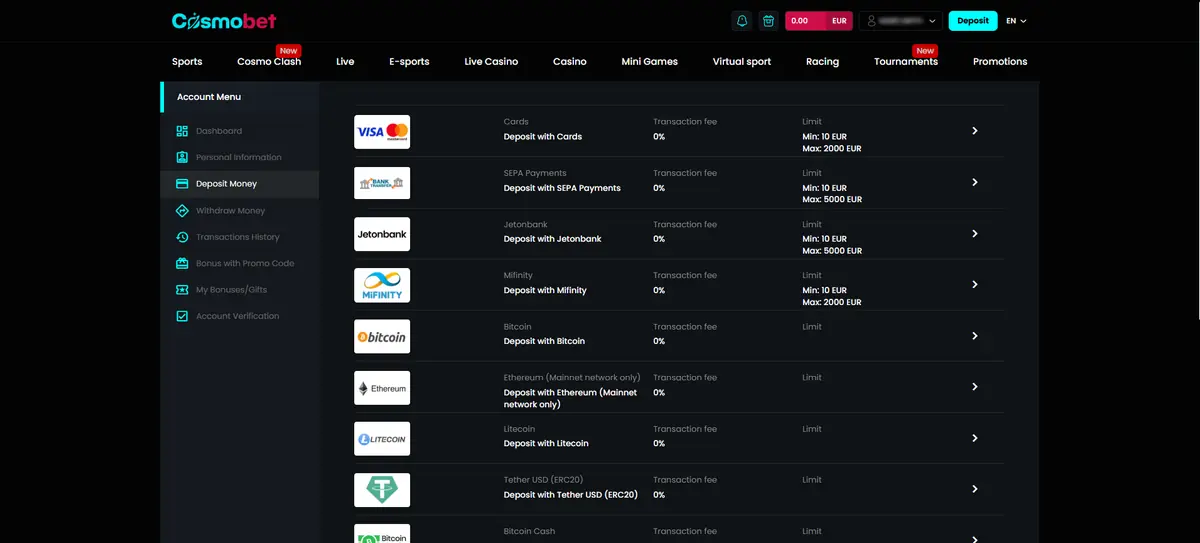Screen dimensions: 1200x543
Task: Click the Deposit Money card icon
Action: click(182, 184)
